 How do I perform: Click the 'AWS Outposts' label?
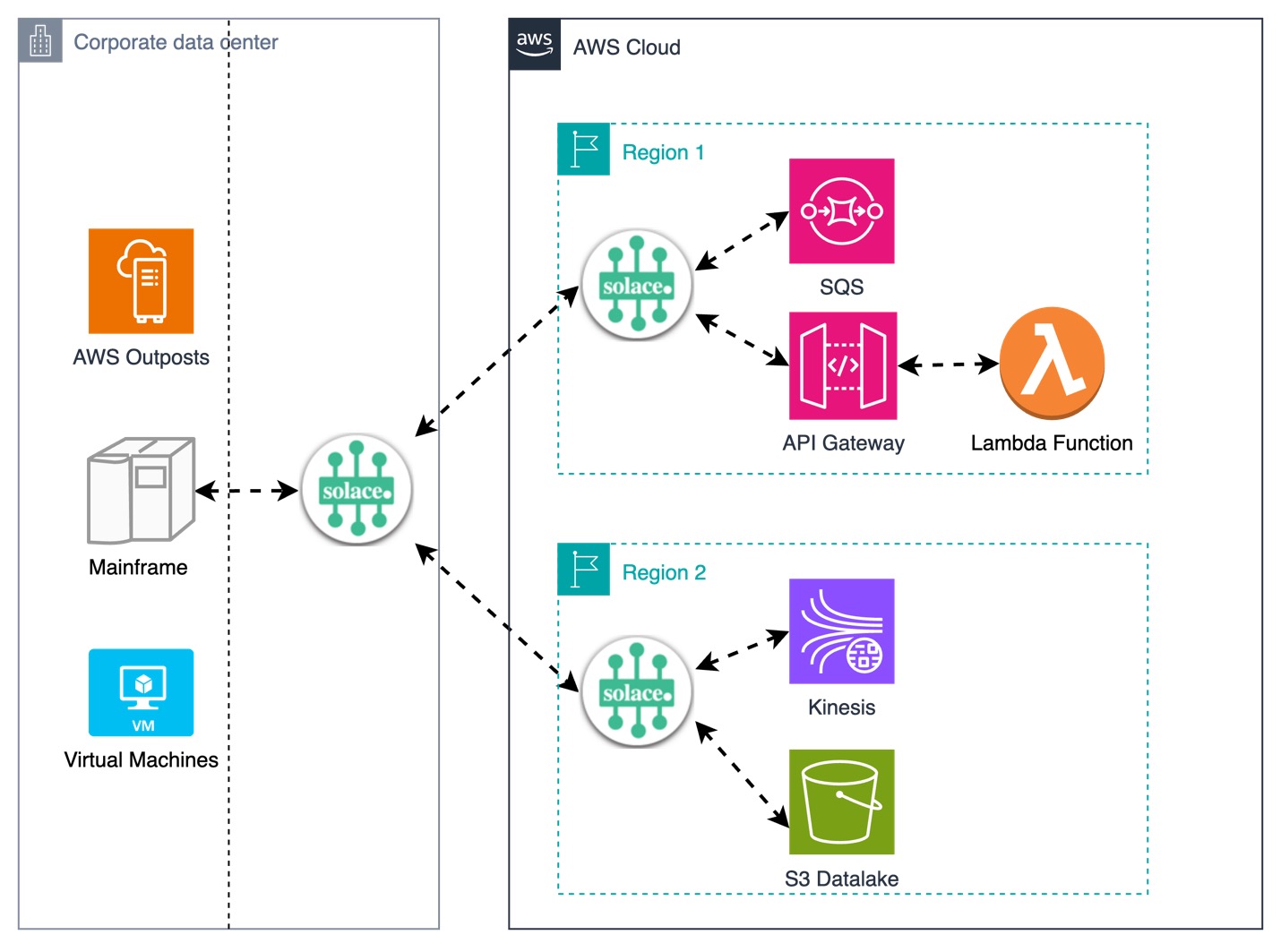141,357
